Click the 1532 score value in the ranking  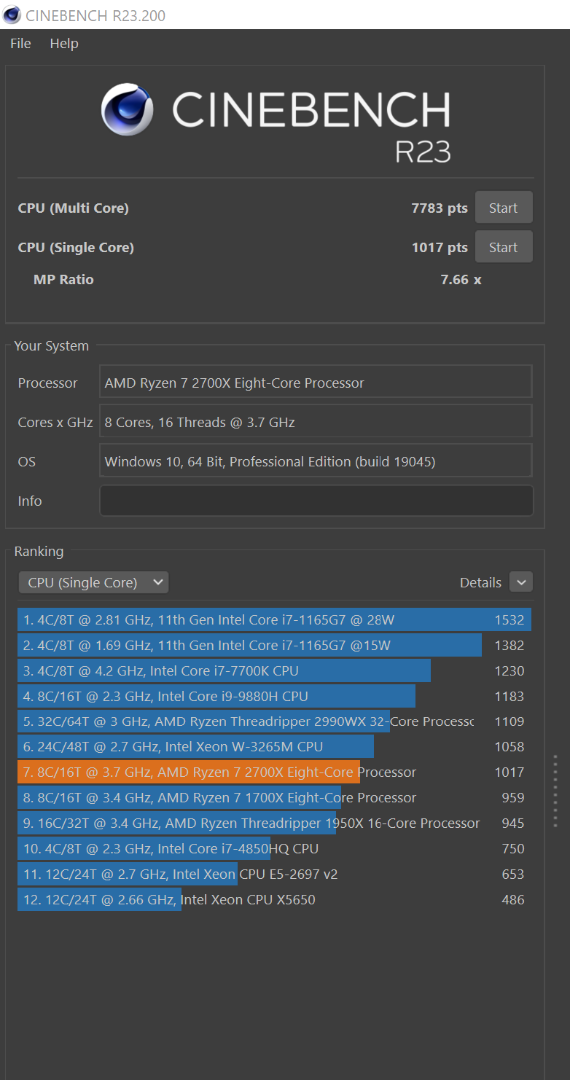509,620
